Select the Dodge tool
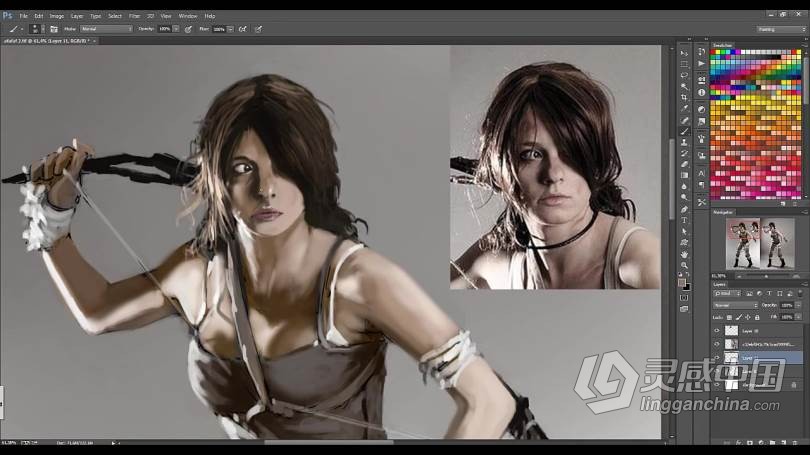Viewport: 810px width, 455px height. (x=684, y=198)
